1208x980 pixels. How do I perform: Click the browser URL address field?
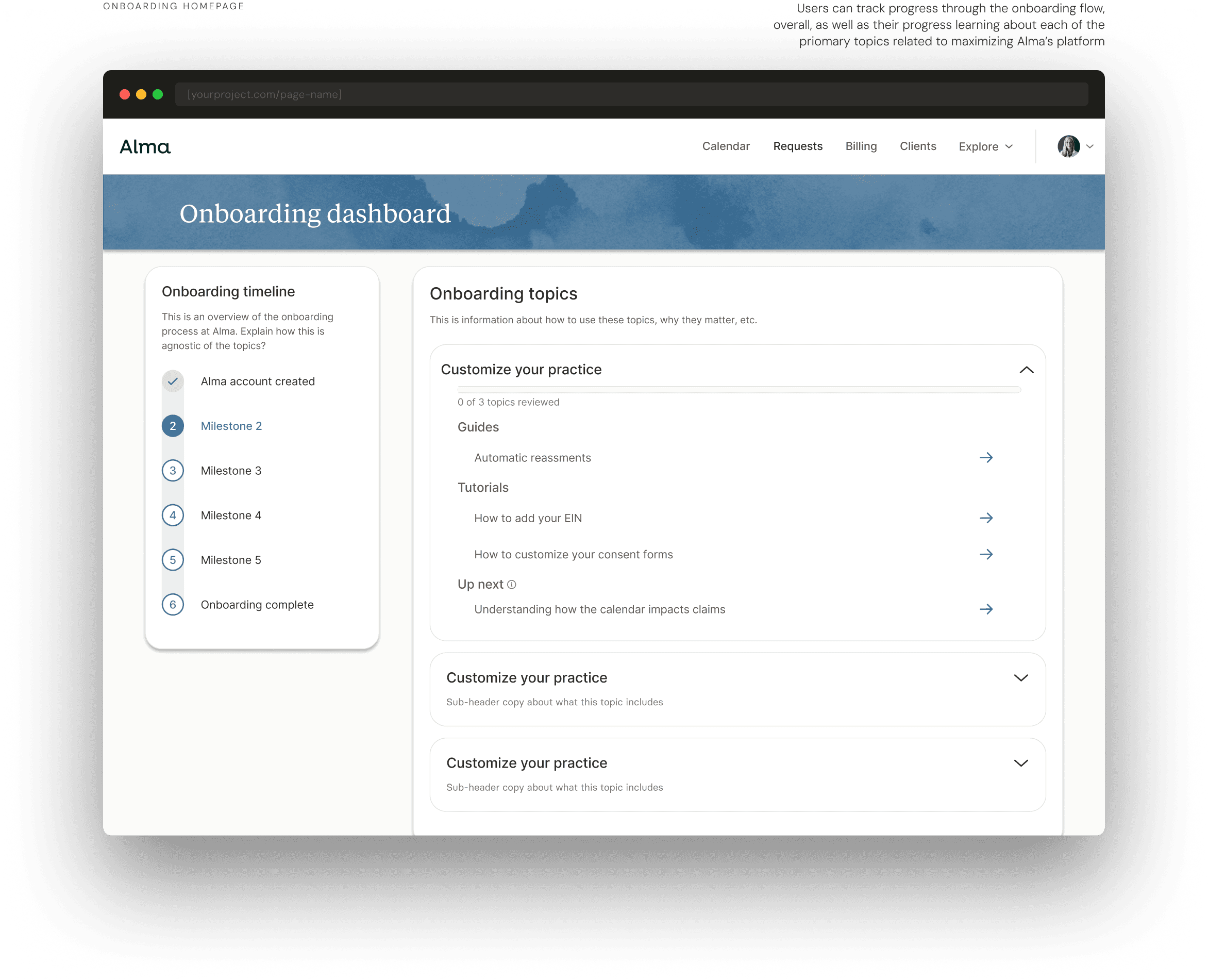tap(631, 94)
